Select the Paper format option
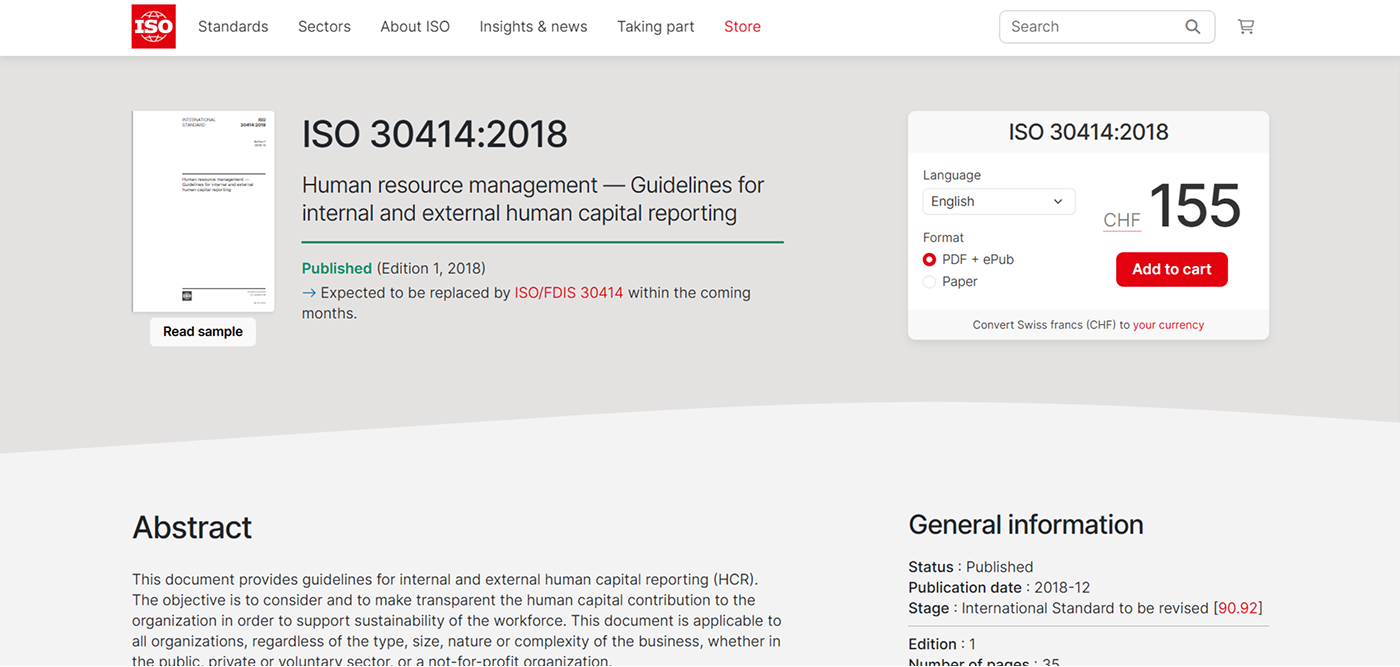1400x667 pixels. pos(930,282)
